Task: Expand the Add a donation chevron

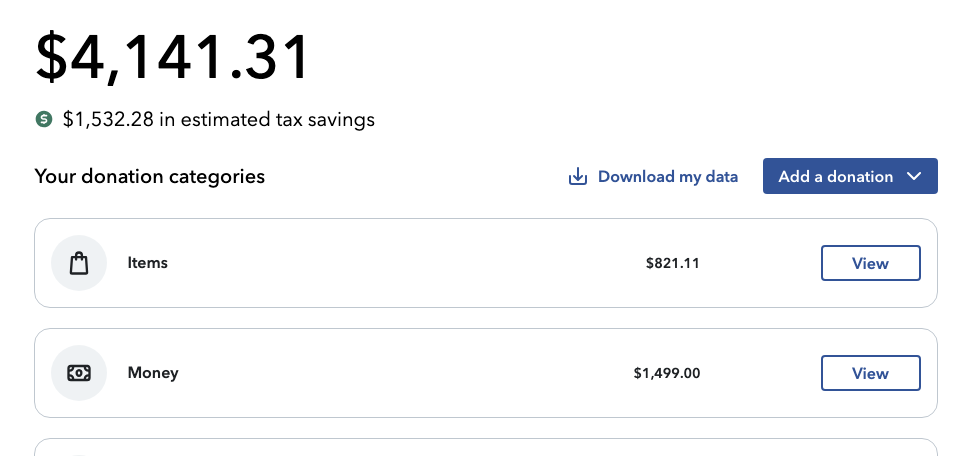Action: [914, 176]
